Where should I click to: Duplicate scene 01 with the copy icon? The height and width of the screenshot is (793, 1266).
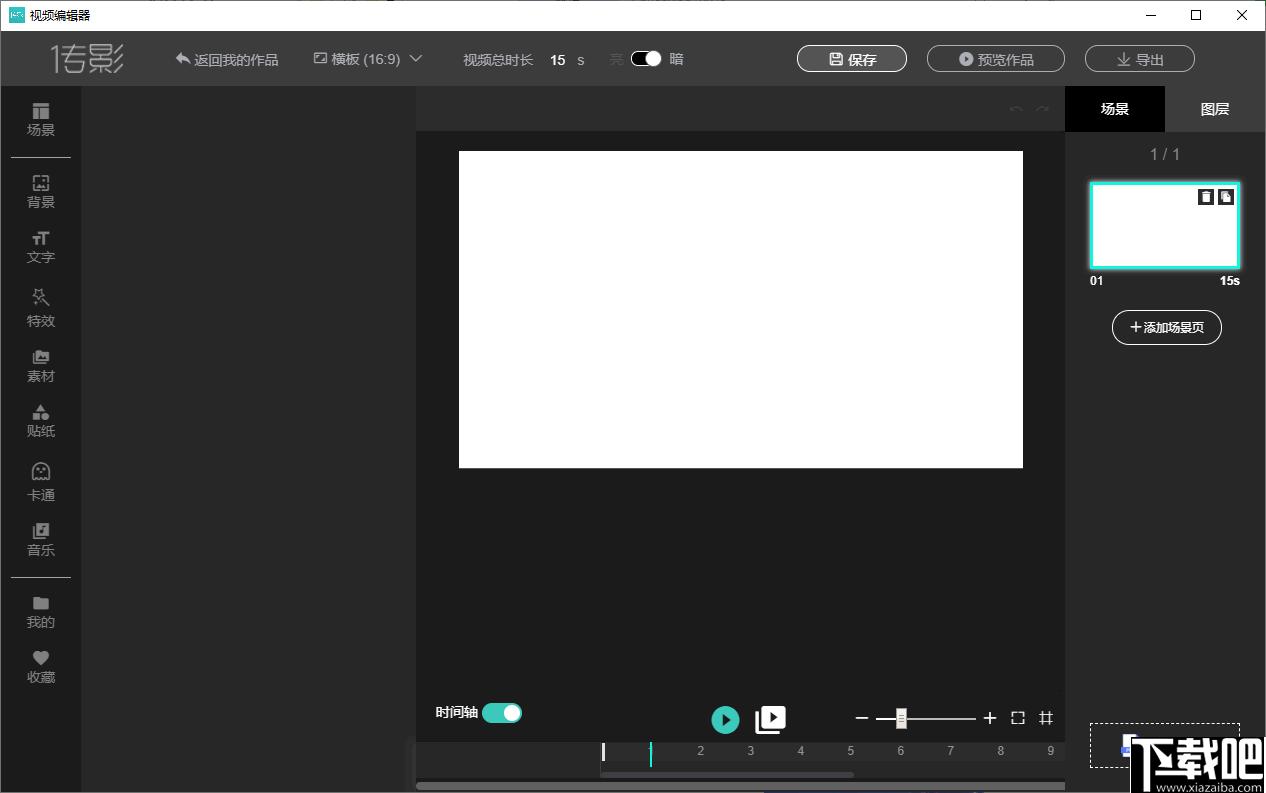tap(1226, 197)
